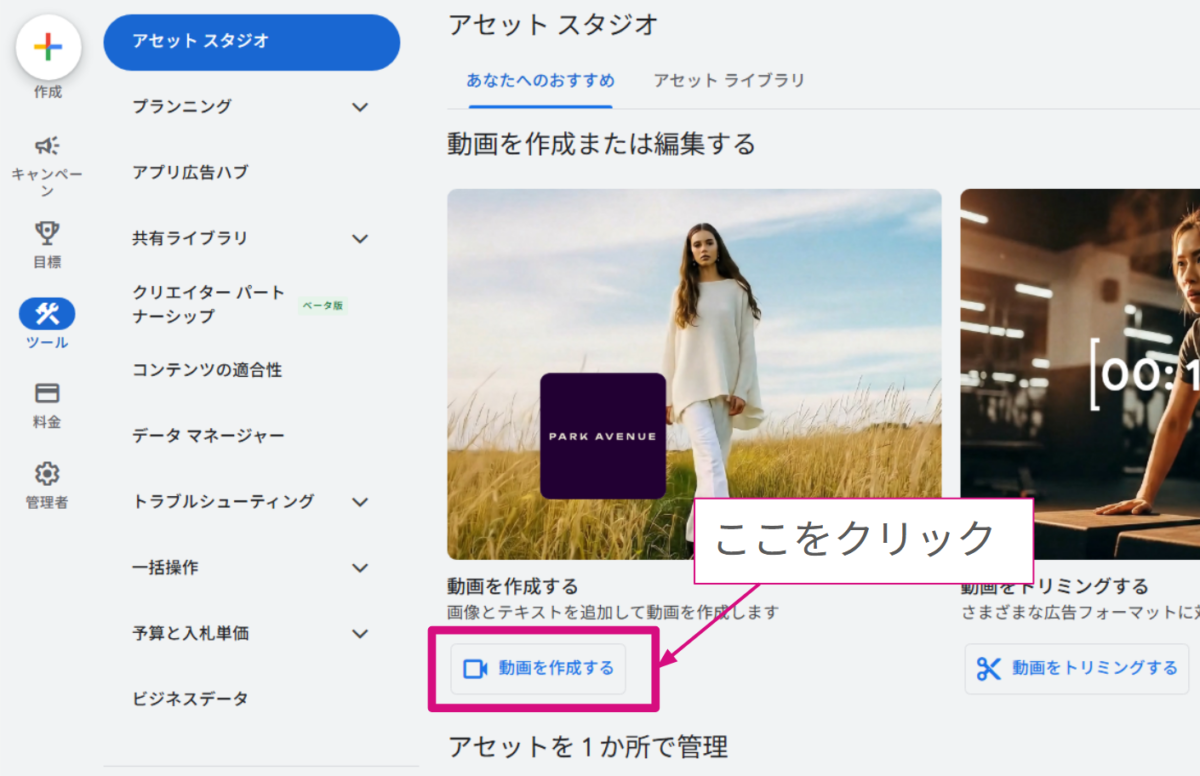The image size is (1200, 776).
Task: Click the multicolor plus 作成 button
Action: pyautogui.click(x=48, y=48)
